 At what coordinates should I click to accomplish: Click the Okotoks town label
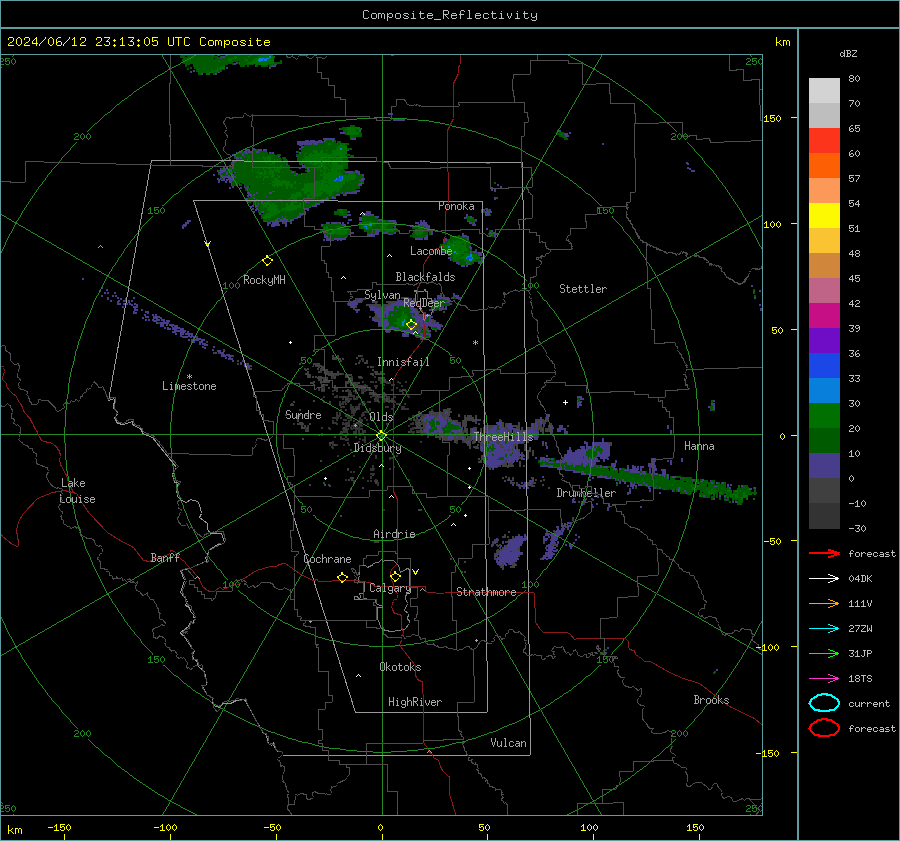pyautogui.click(x=400, y=667)
